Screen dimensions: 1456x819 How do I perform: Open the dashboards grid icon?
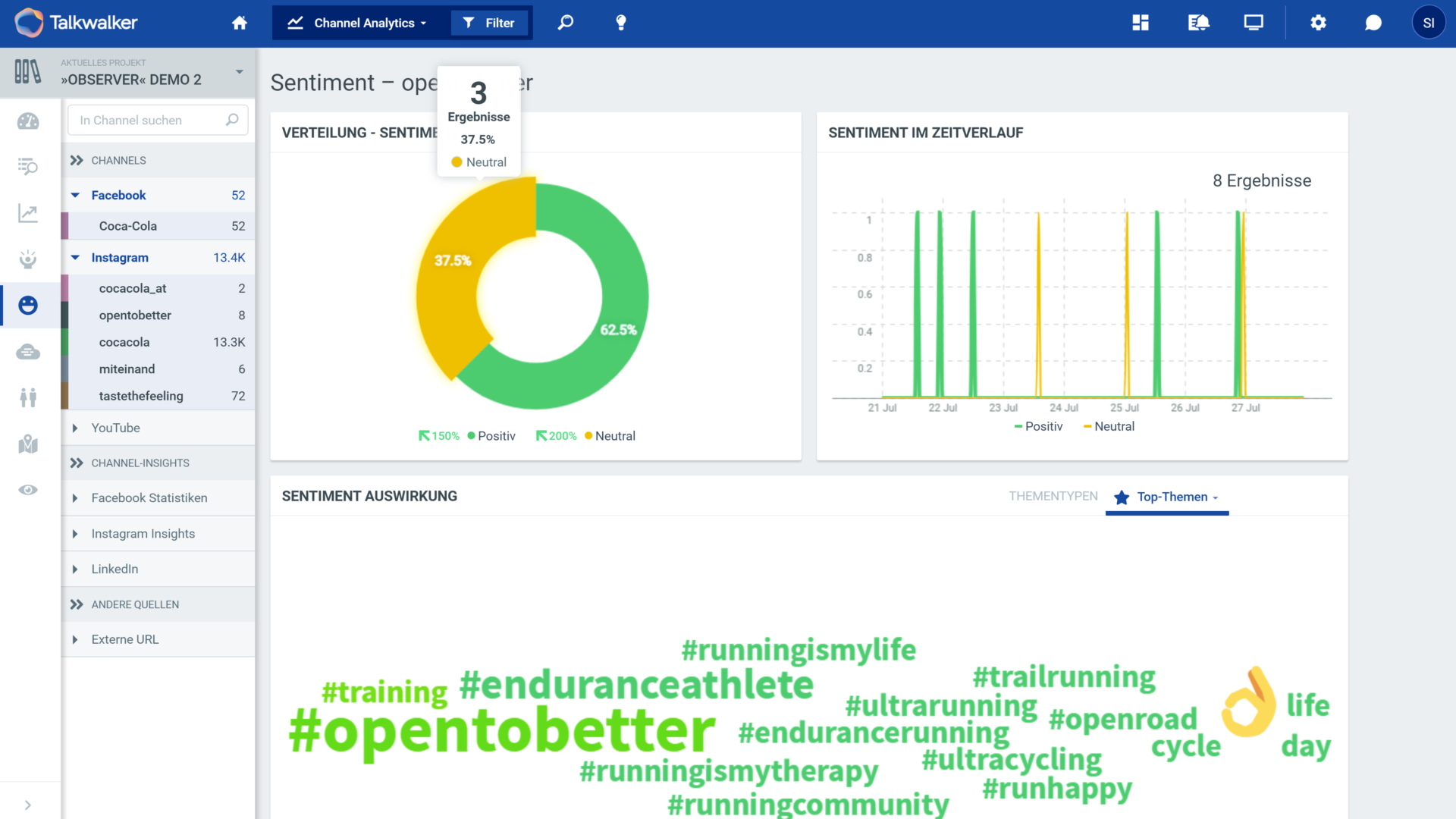point(1141,23)
